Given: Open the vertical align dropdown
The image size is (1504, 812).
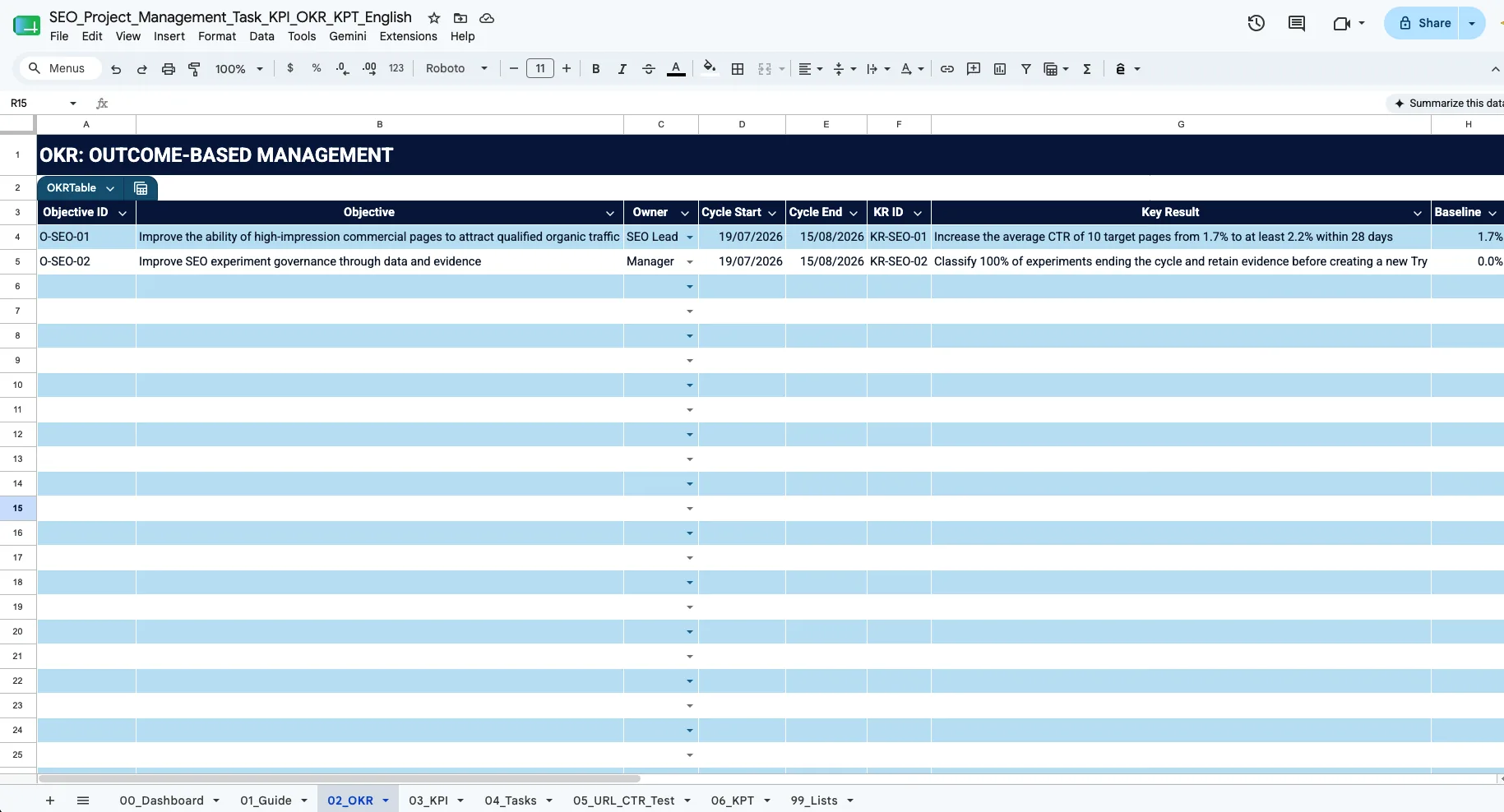Looking at the screenshot, I should click(845, 69).
